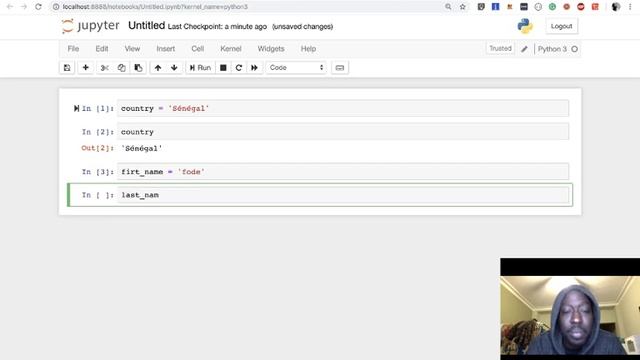Paste cells below icon
This screenshot has width=640, height=360.
pyautogui.click(x=138, y=68)
